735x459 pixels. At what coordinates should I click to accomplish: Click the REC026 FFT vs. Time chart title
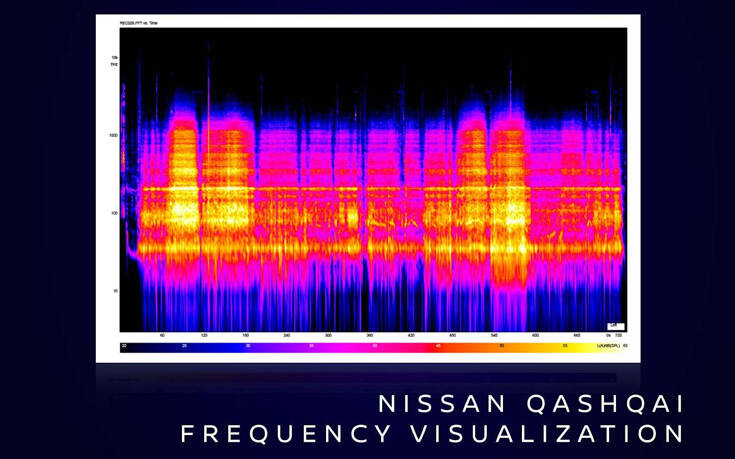(141, 21)
